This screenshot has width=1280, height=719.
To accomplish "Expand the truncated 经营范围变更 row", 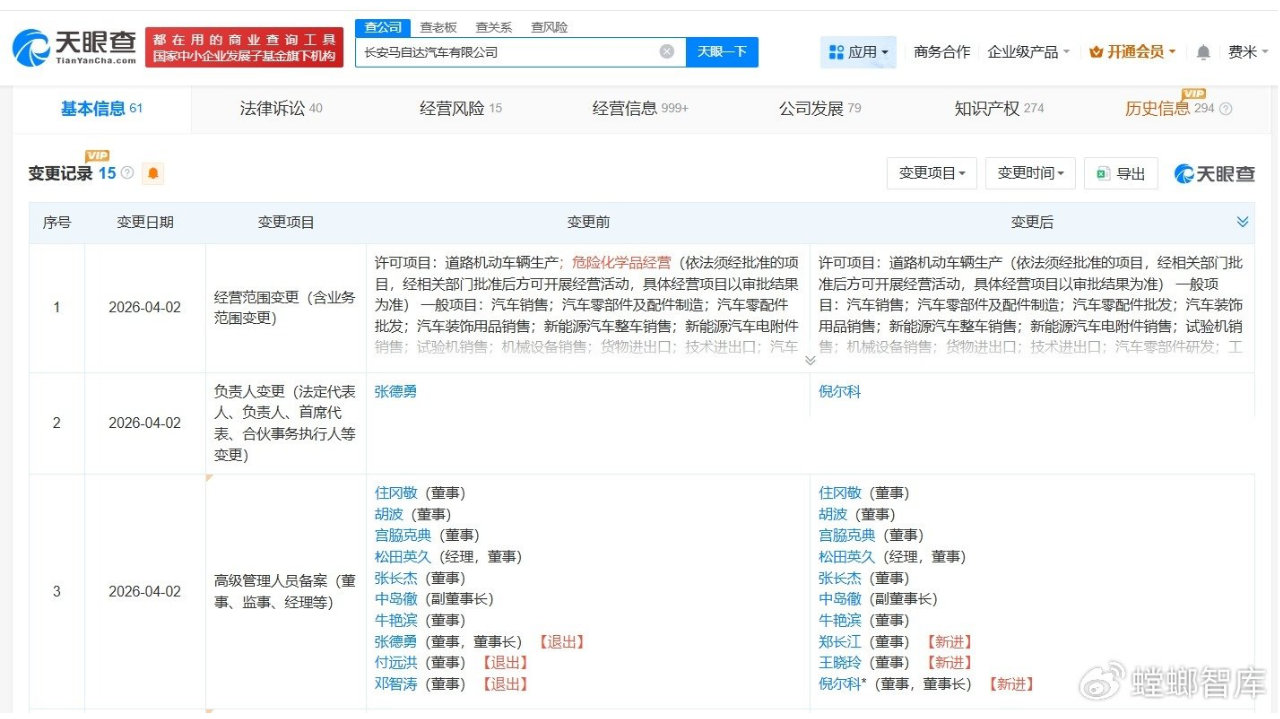I will click(810, 360).
